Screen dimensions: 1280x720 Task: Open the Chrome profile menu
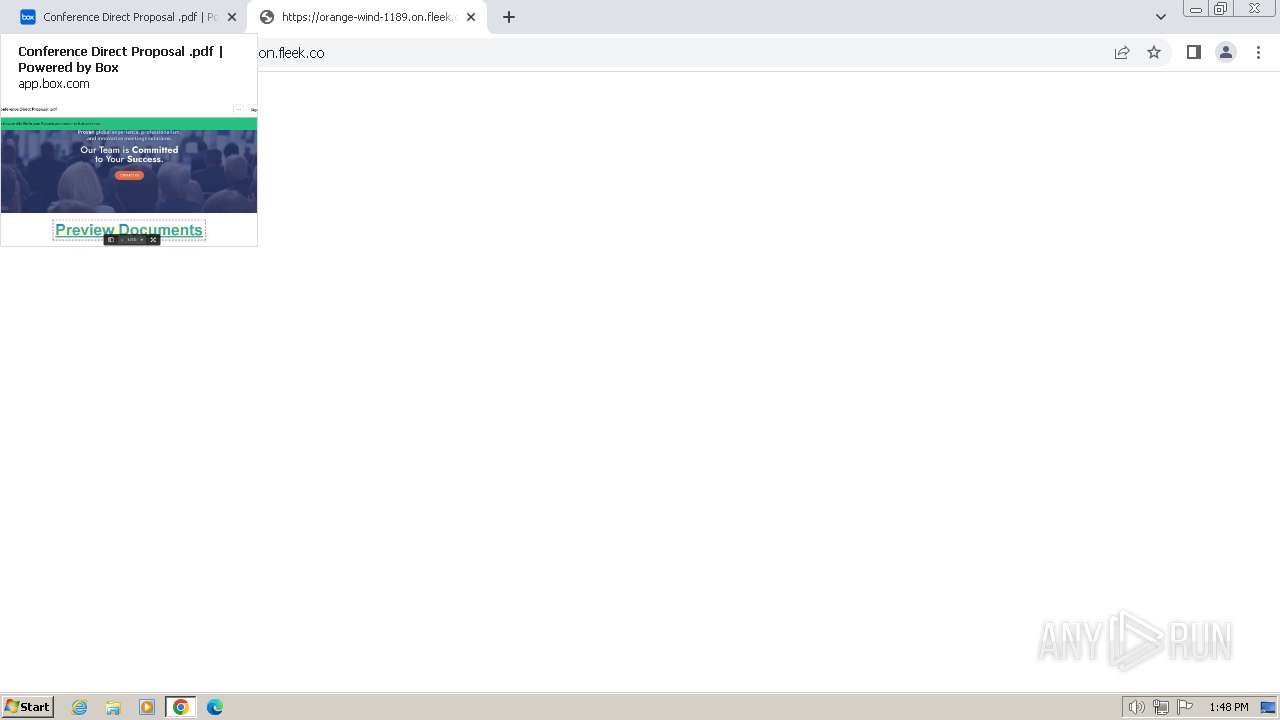(x=1226, y=53)
